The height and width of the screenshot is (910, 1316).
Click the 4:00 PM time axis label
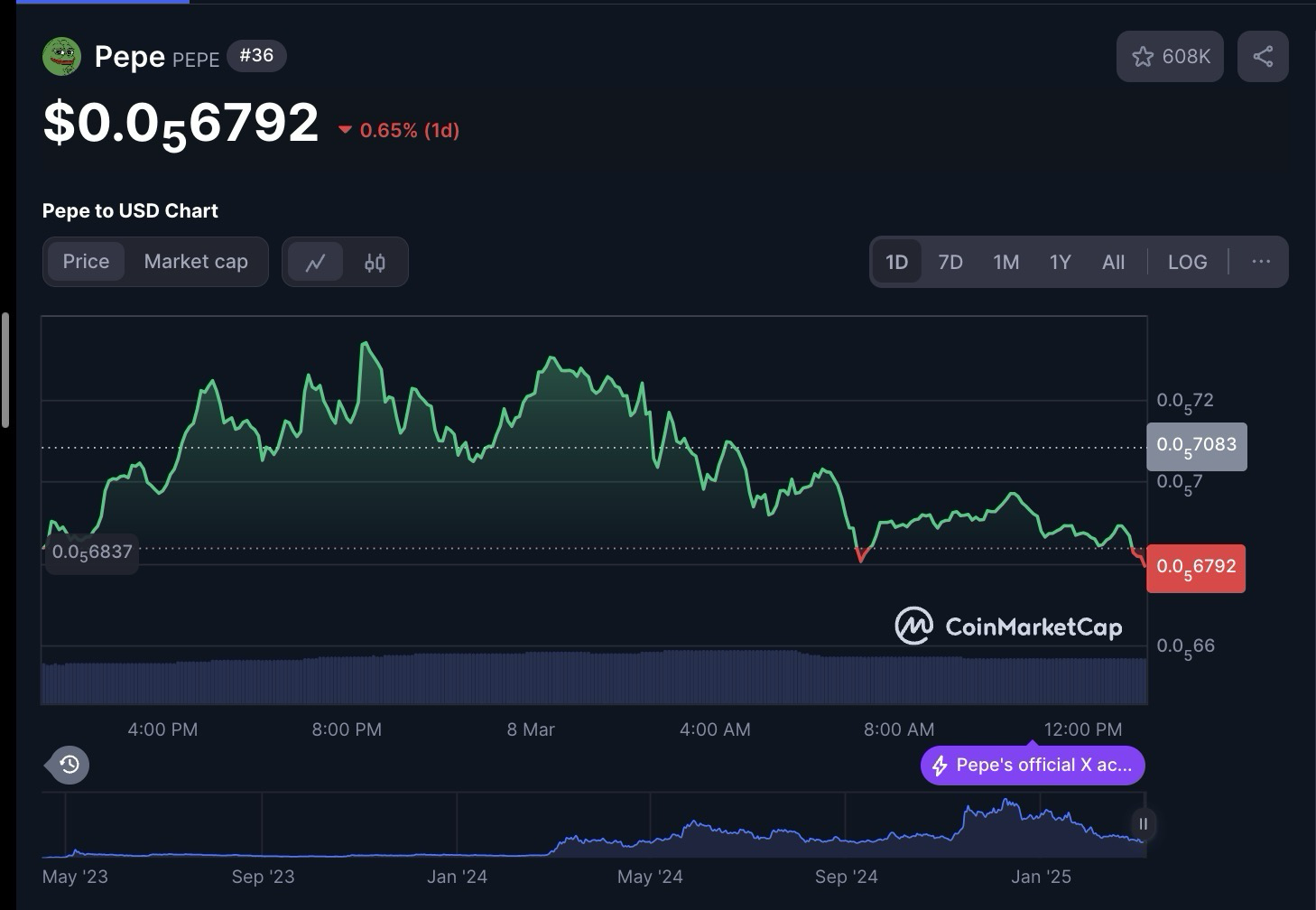(x=162, y=729)
